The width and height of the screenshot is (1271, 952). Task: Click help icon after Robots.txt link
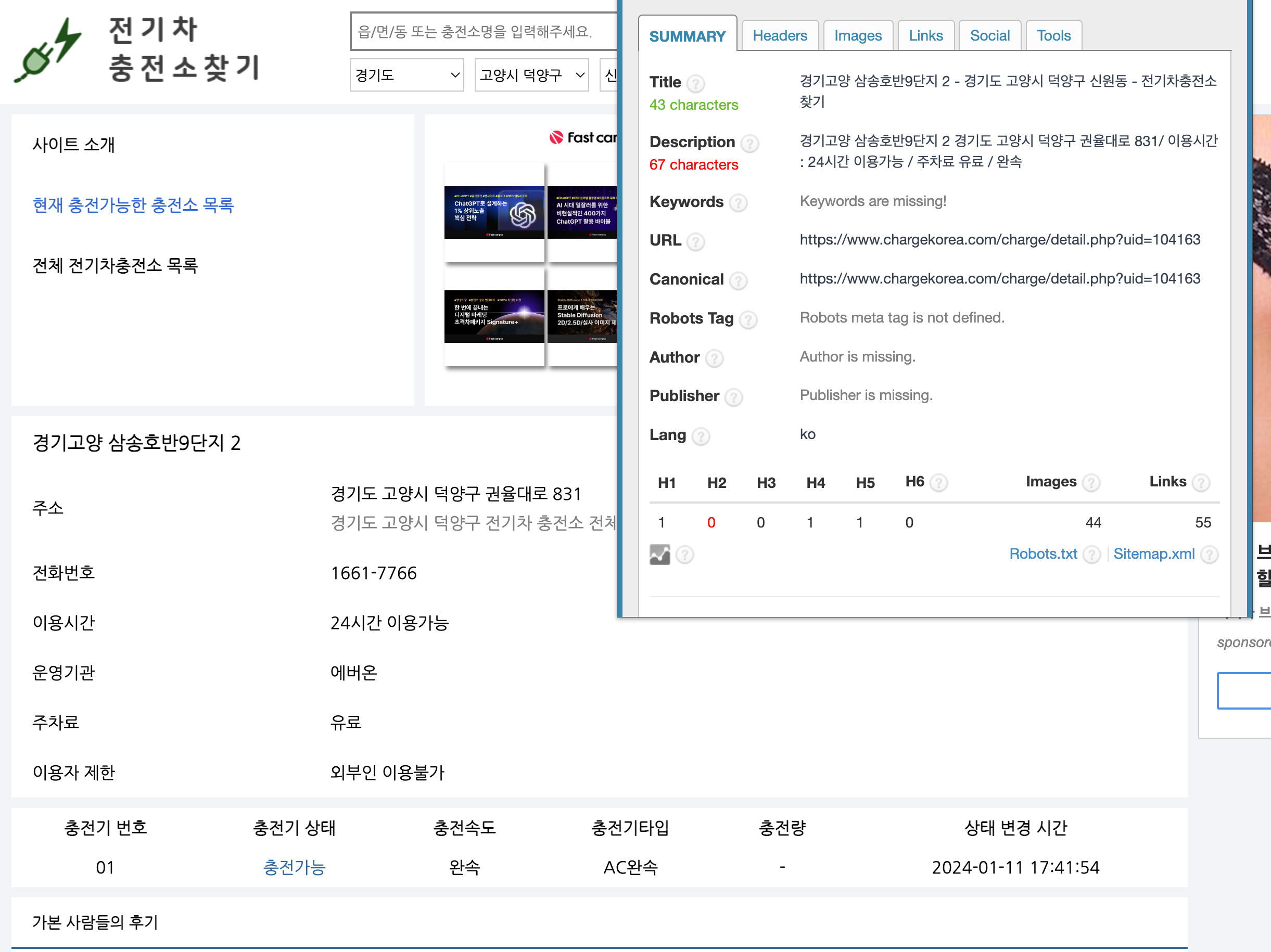1091,555
